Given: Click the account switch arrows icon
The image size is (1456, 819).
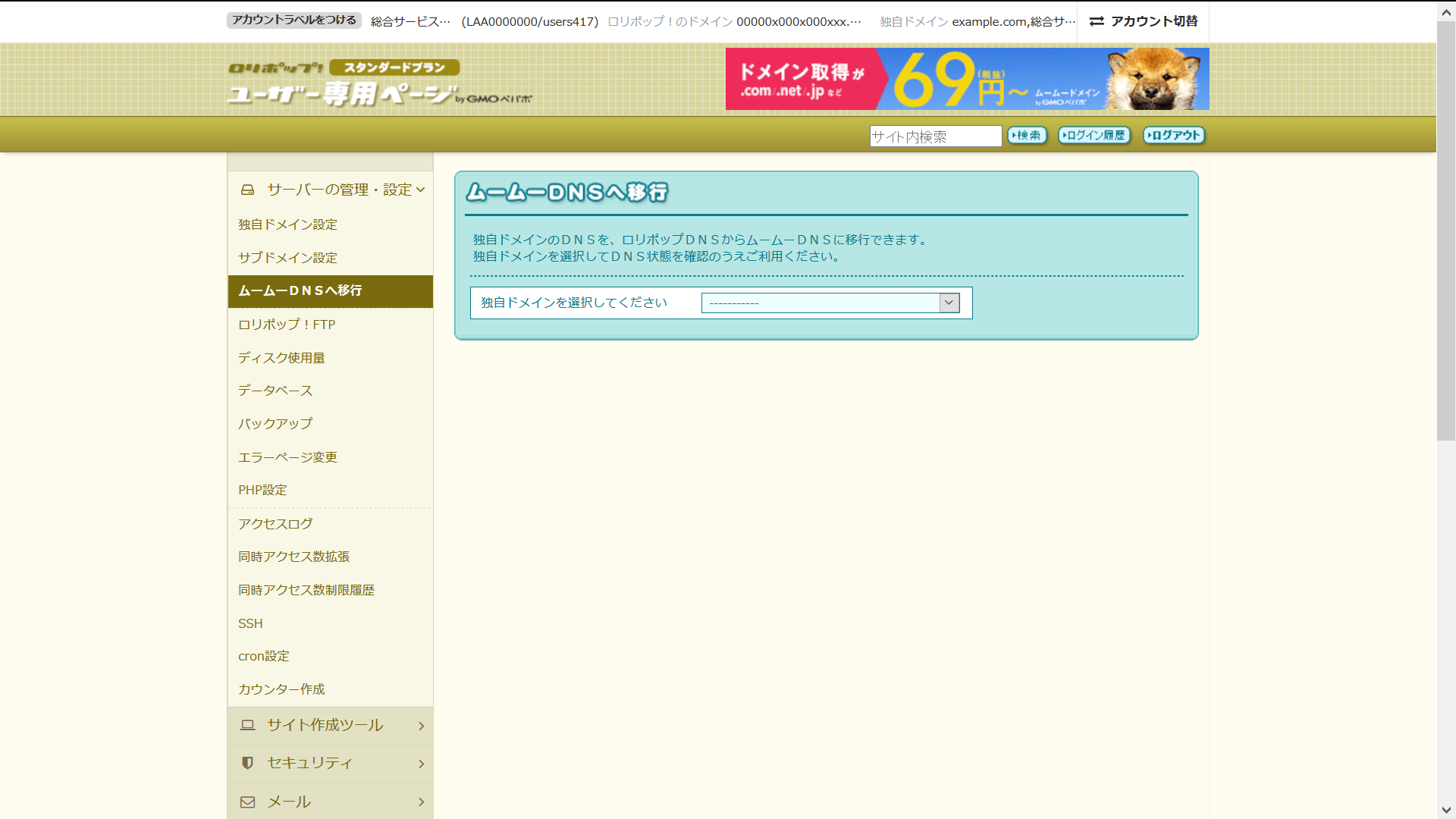Looking at the screenshot, I should click(1097, 21).
